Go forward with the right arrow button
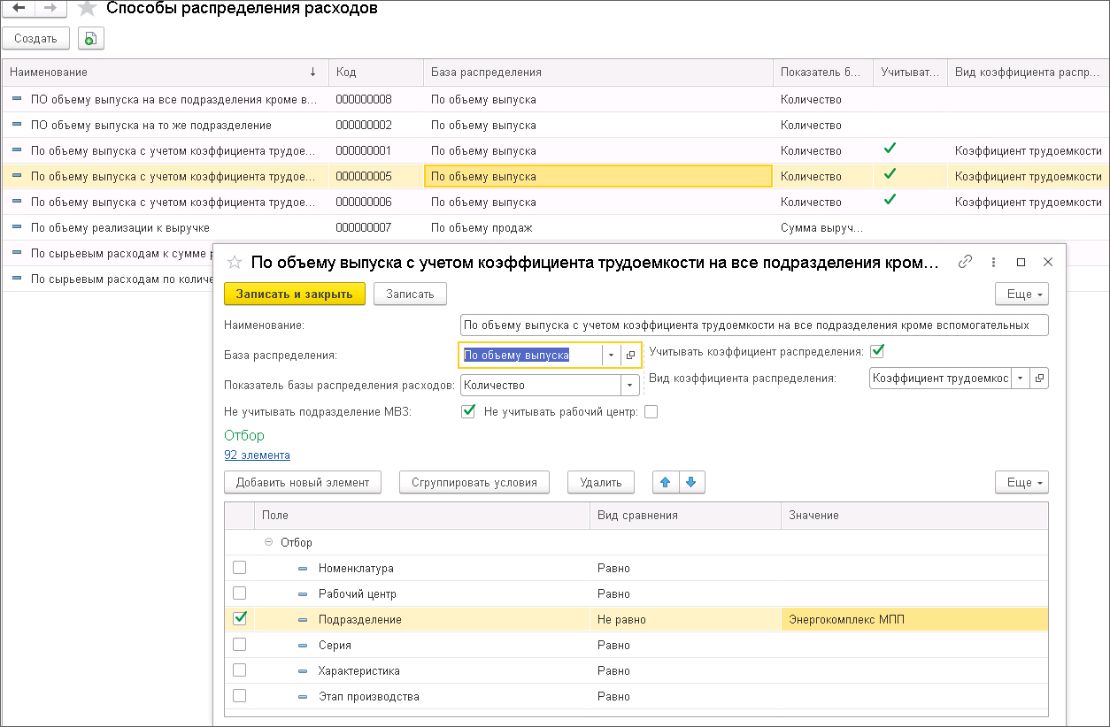The width and height of the screenshot is (1110, 727). [x=50, y=8]
